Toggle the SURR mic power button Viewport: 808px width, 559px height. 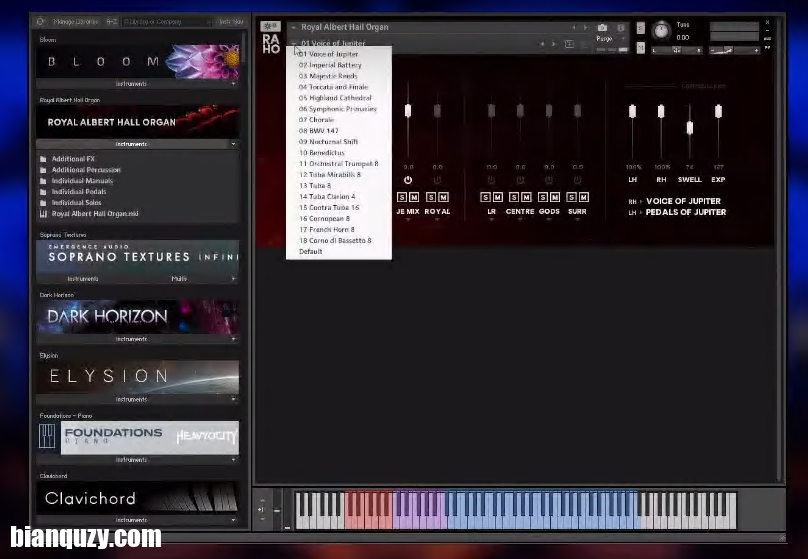pyautogui.click(x=578, y=180)
